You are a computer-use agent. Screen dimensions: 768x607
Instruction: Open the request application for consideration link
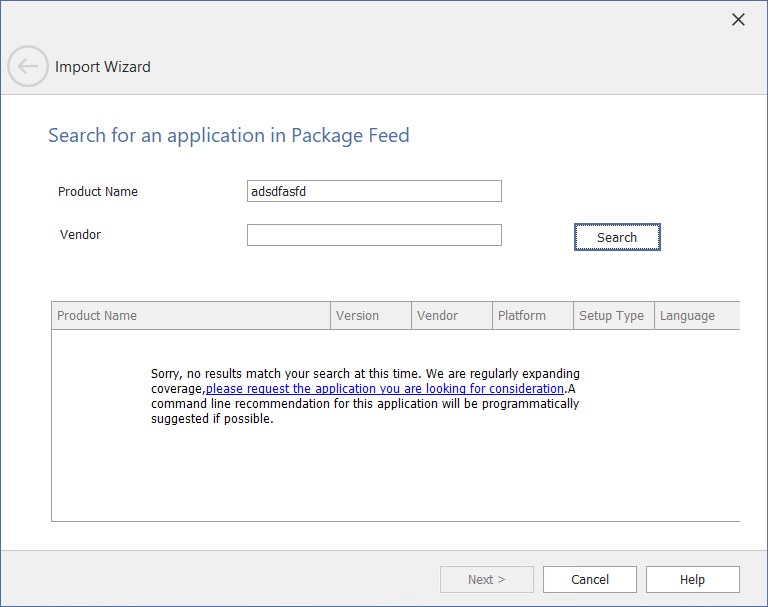(385, 389)
